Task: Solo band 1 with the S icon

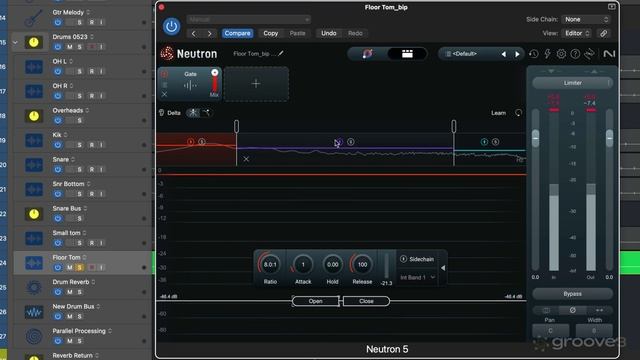Action: 202,142
